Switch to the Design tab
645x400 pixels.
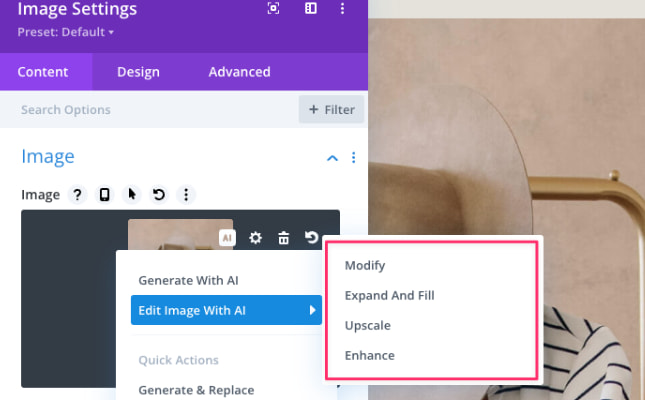138,72
